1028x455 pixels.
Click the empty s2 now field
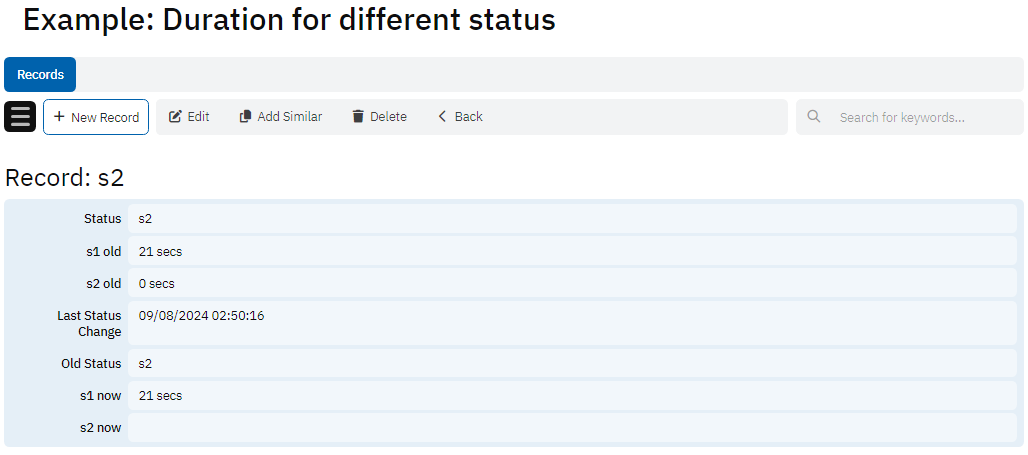click(x=570, y=428)
